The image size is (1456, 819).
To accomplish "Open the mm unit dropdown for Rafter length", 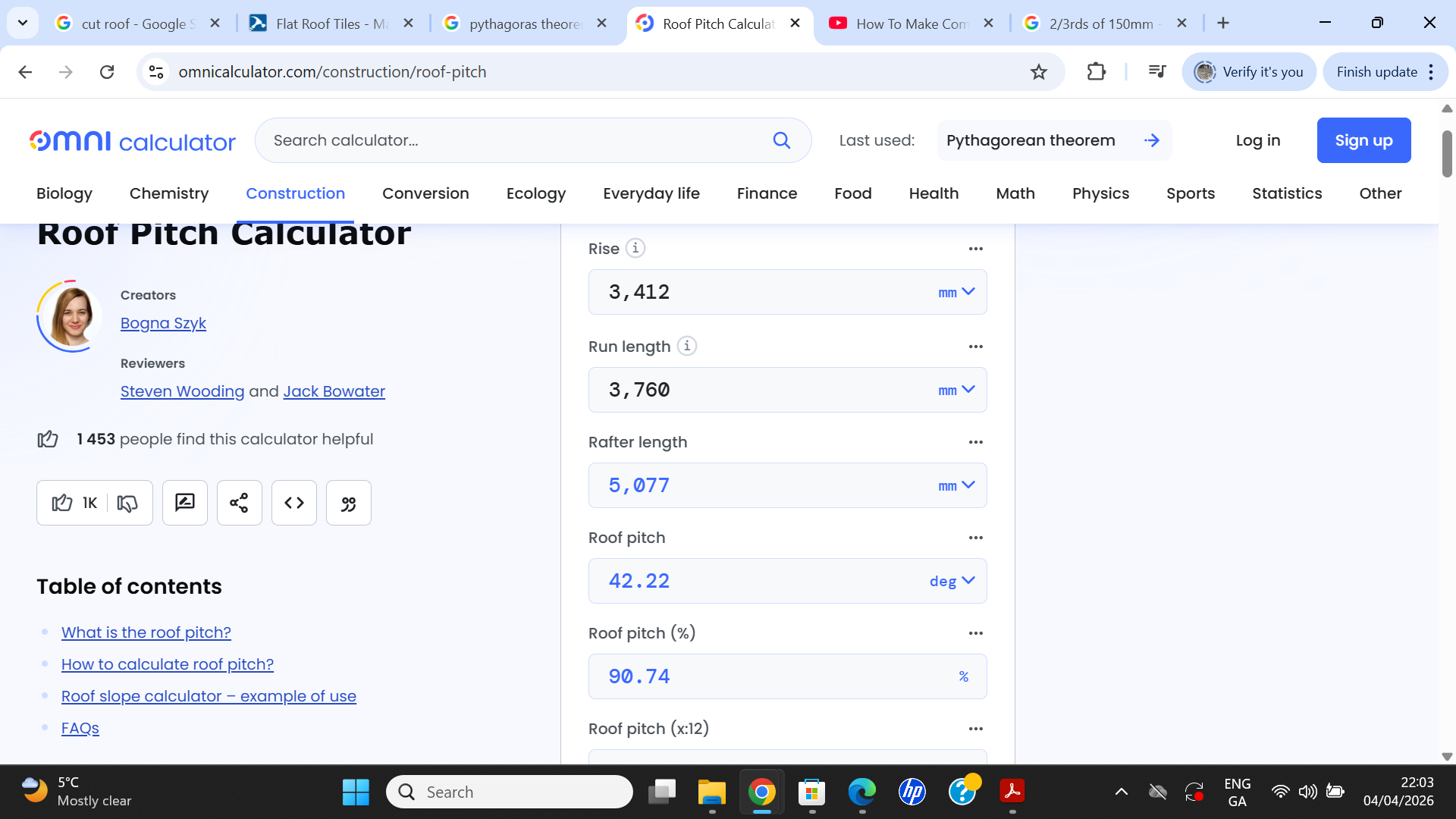I will (x=955, y=485).
